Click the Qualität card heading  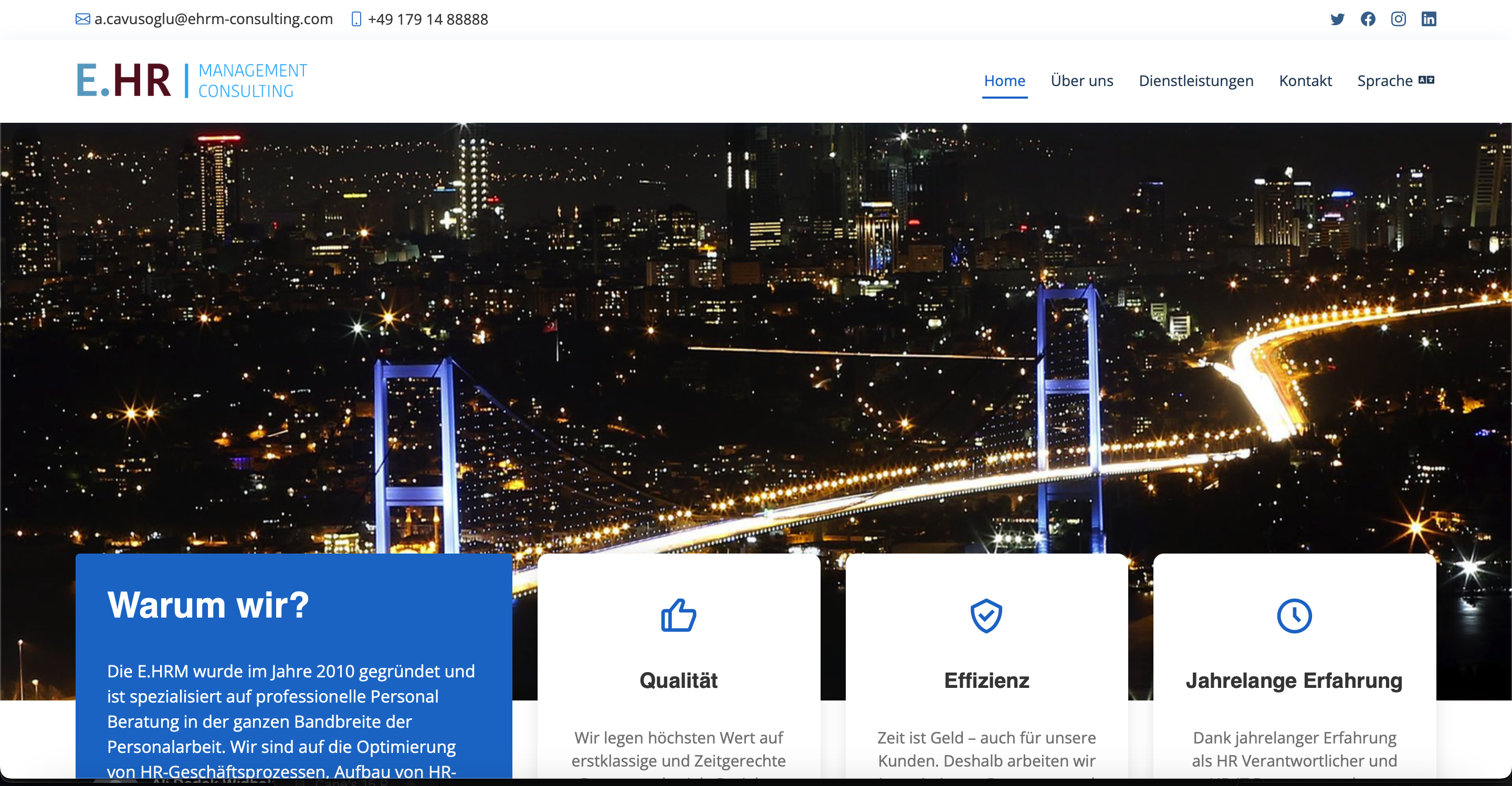[678, 681]
